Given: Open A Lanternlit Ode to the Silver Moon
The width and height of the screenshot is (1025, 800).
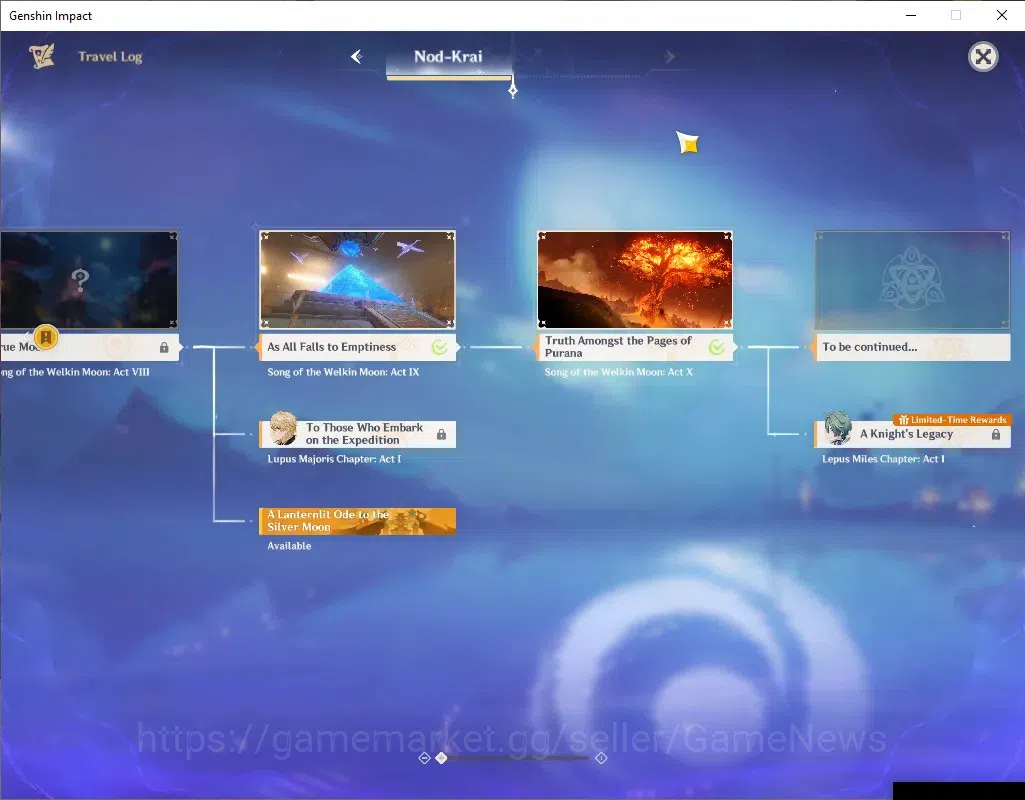Looking at the screenshot, I should [x=357, y=521].
